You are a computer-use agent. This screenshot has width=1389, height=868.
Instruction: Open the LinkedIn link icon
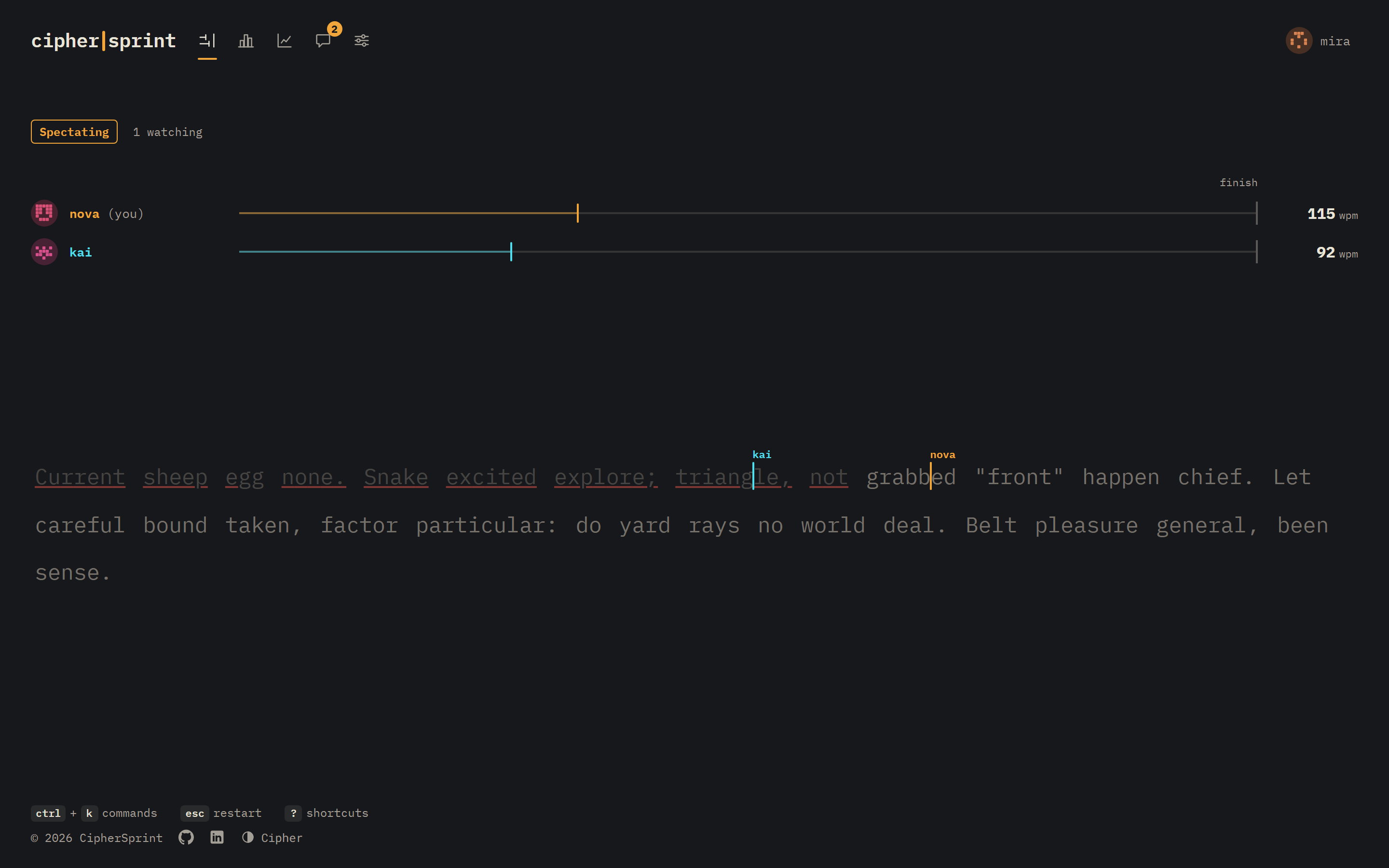[x=217, y=838]
